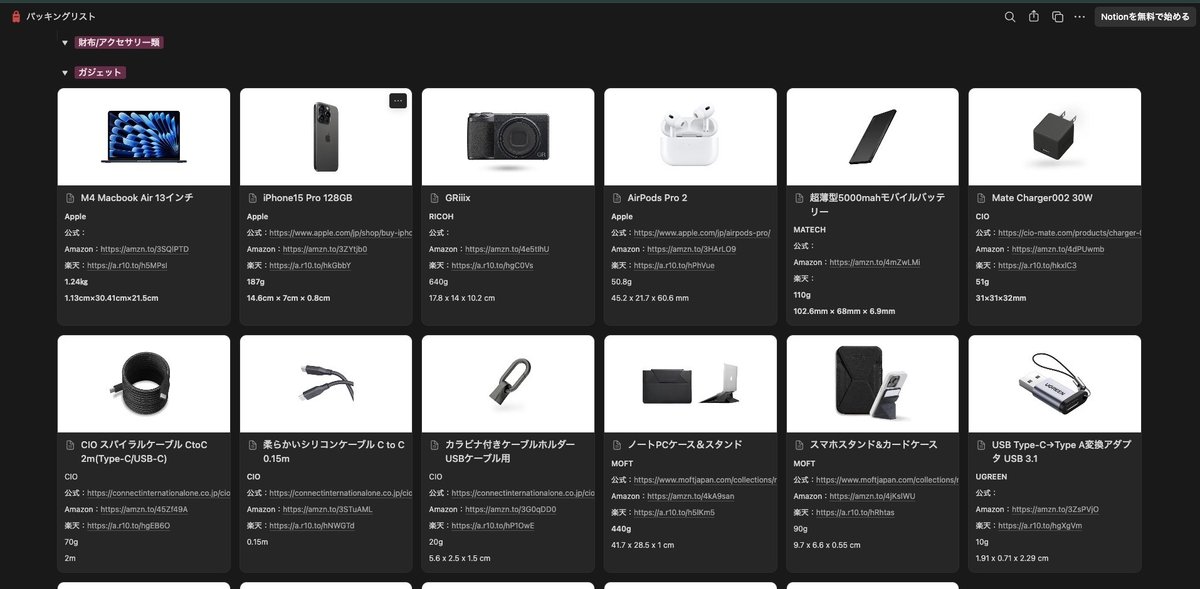
Task: Follow Amazon link amzn.to/3STuAML on silicone cable card
Action: point(327,510)
